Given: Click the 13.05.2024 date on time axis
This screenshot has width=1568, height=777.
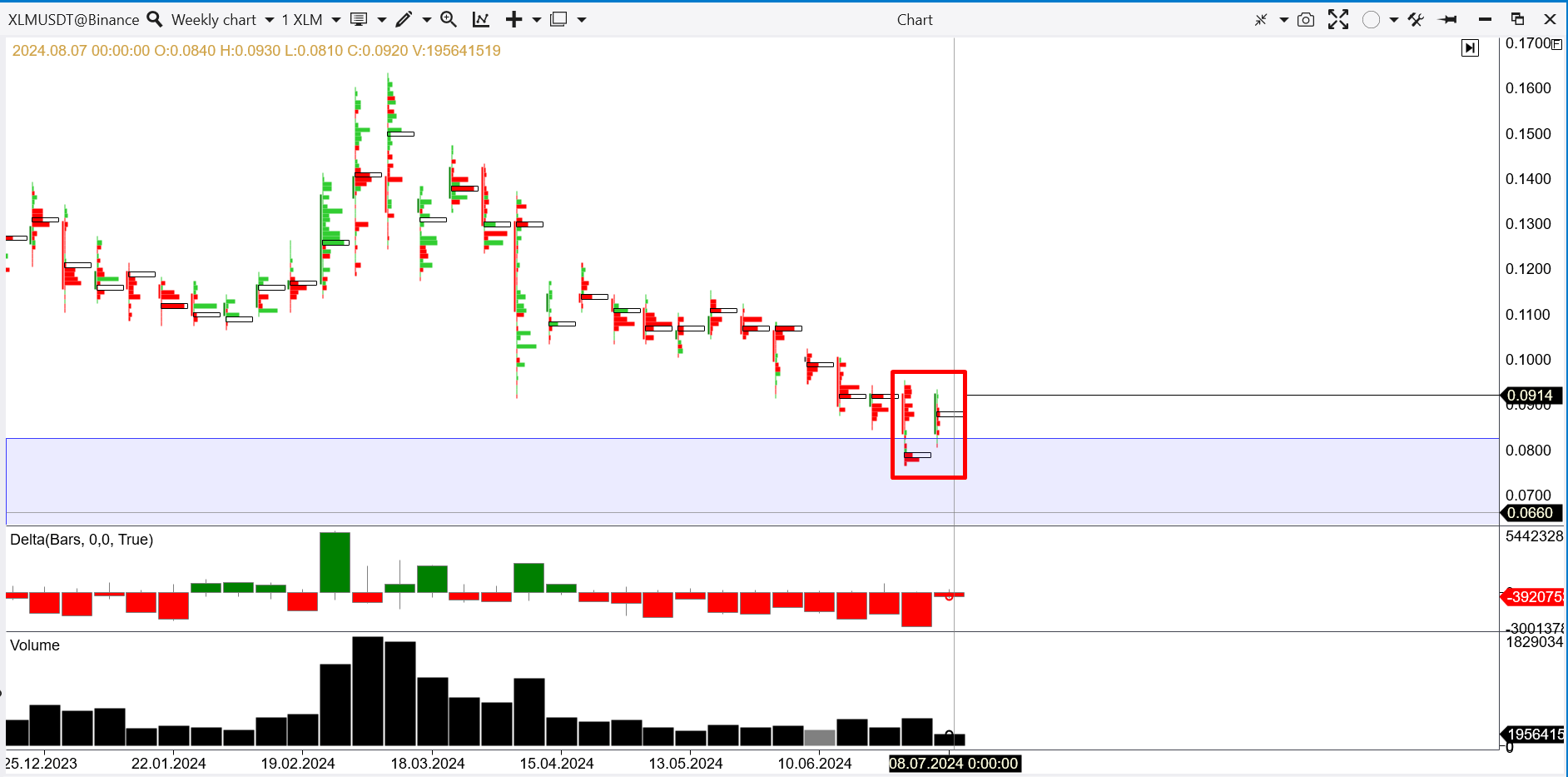Looking at the screenshot, I should pyautogui.click(x=686, y=764).
